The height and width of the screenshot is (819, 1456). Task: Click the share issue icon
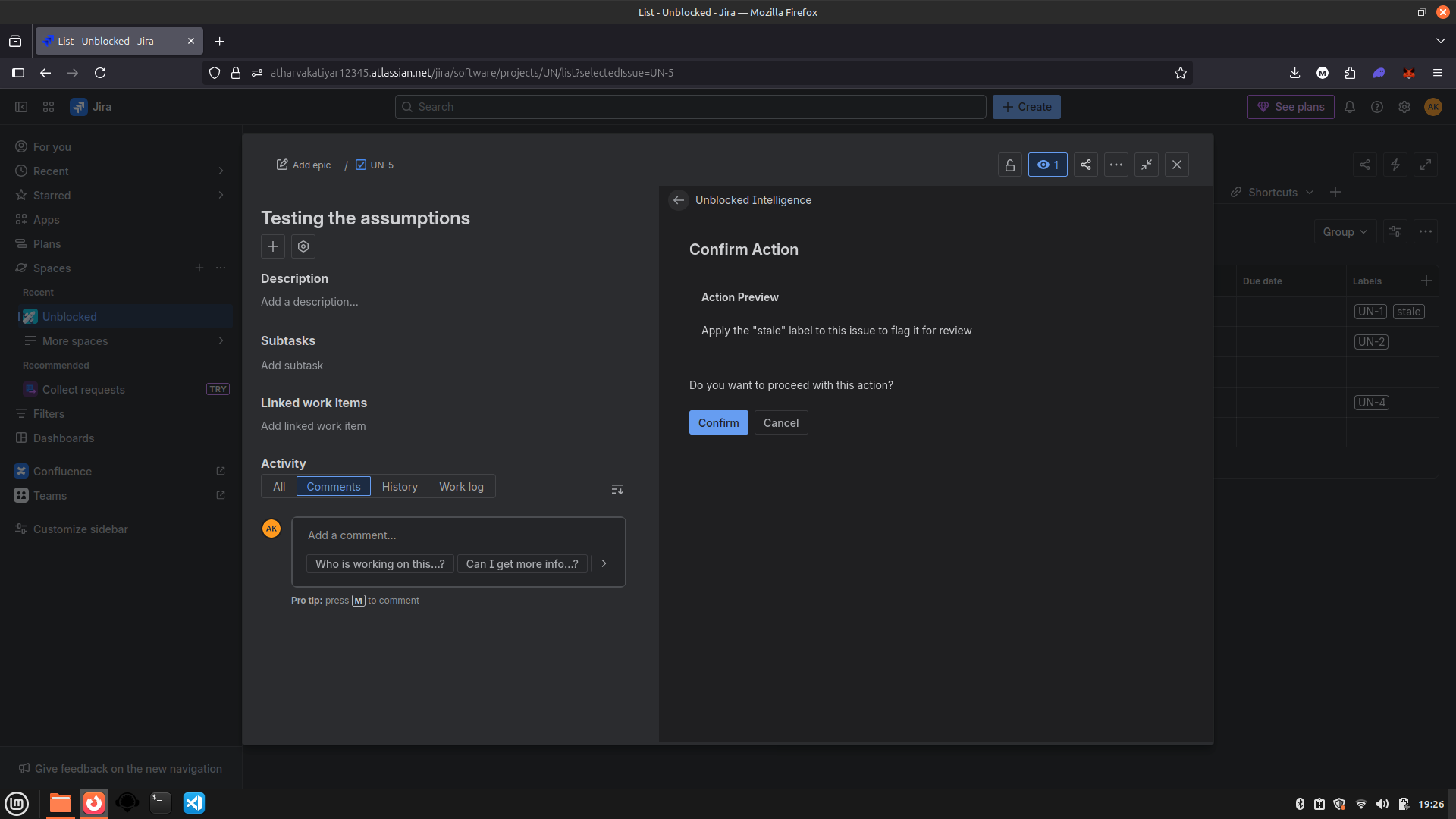point(1085,165)
